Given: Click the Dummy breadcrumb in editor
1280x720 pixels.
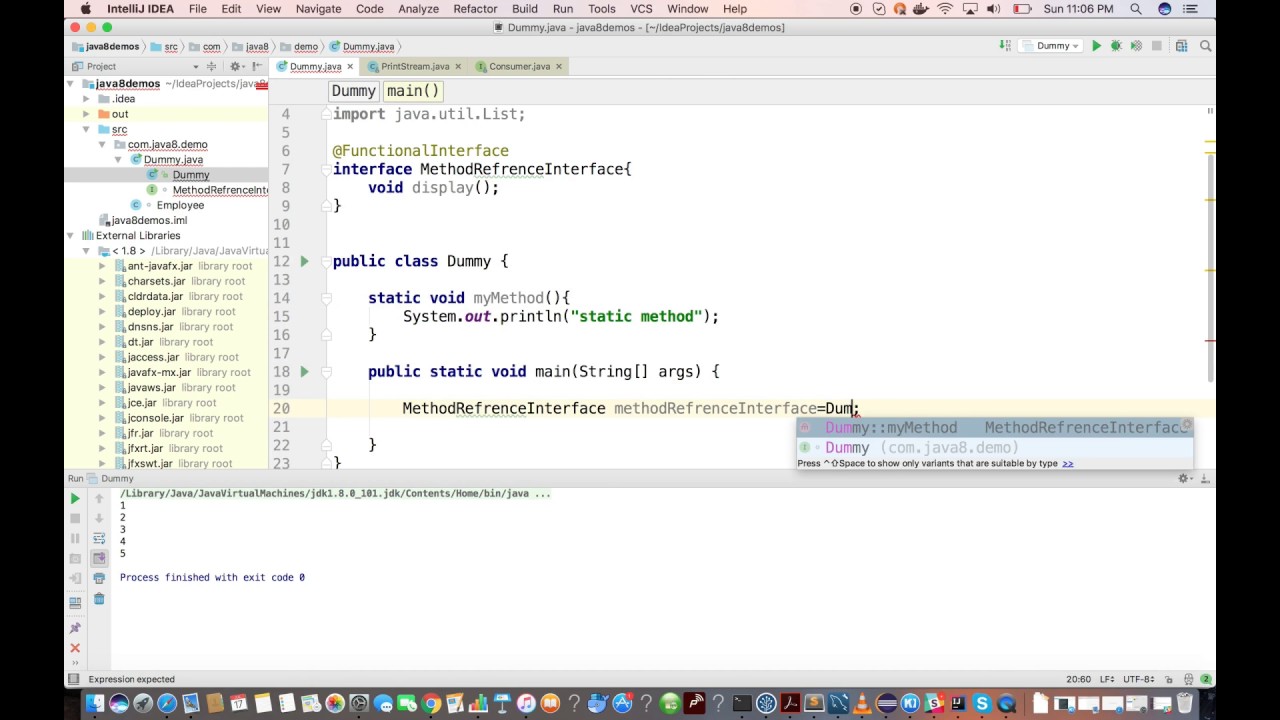Looking at the screenshot, I should (353, 91).
